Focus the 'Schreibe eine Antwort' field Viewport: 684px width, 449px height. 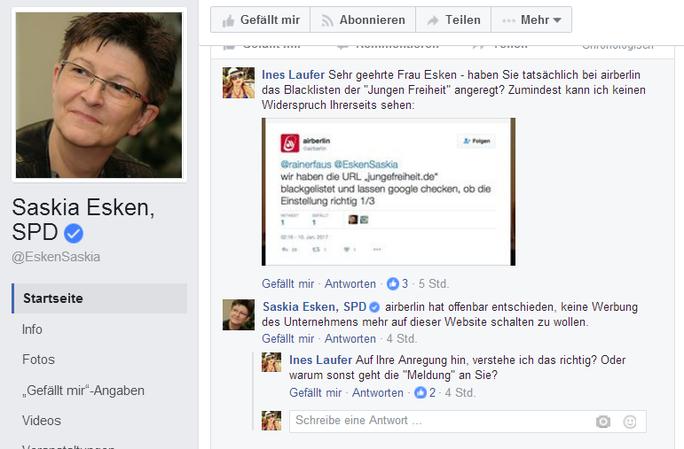pyautogui.click(x=468, y=421)
